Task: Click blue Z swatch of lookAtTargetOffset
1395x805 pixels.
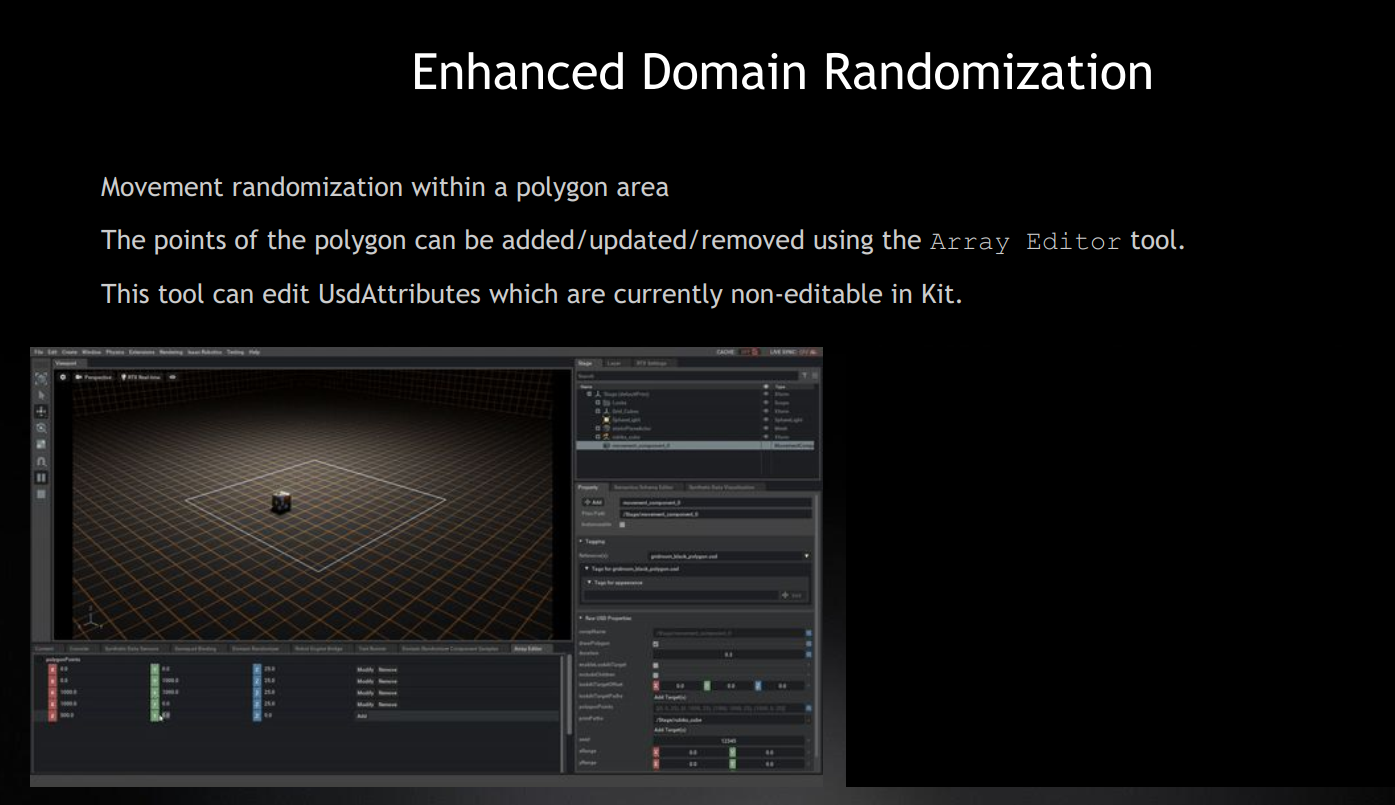Action: (758, 685)
